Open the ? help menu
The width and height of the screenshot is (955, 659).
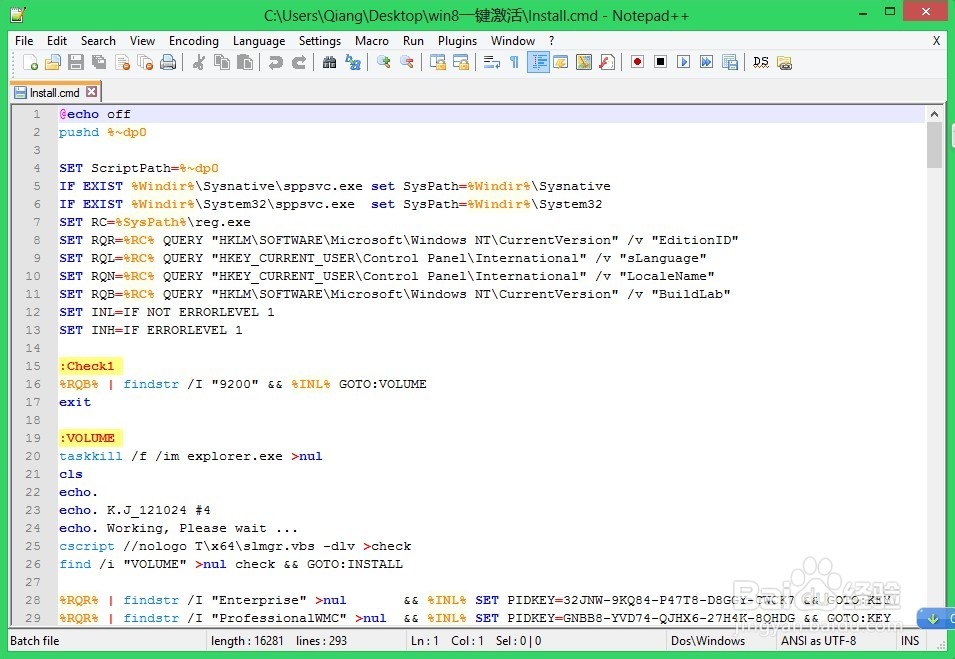pos(552,41)
